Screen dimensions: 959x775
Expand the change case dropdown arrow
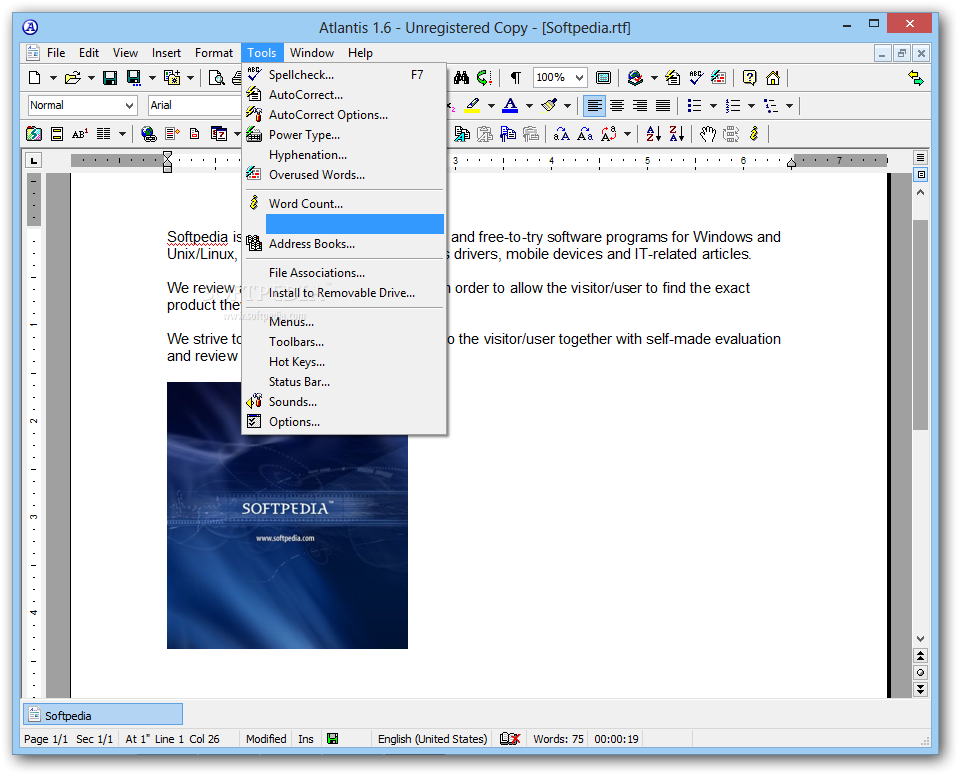click(x=627, y=133)
